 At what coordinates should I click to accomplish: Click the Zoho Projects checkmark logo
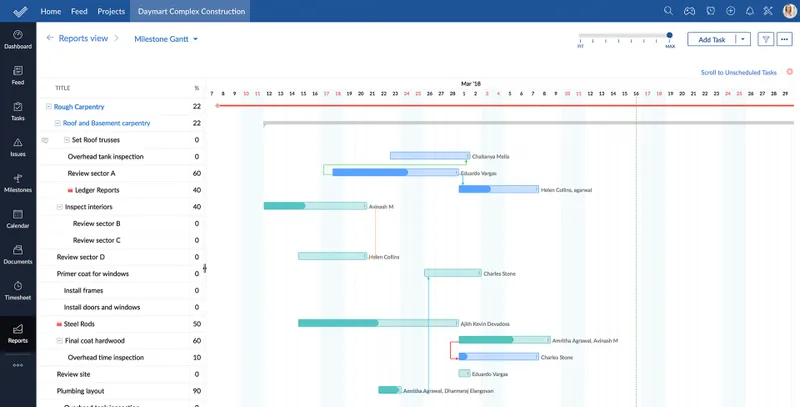[20, 11]
